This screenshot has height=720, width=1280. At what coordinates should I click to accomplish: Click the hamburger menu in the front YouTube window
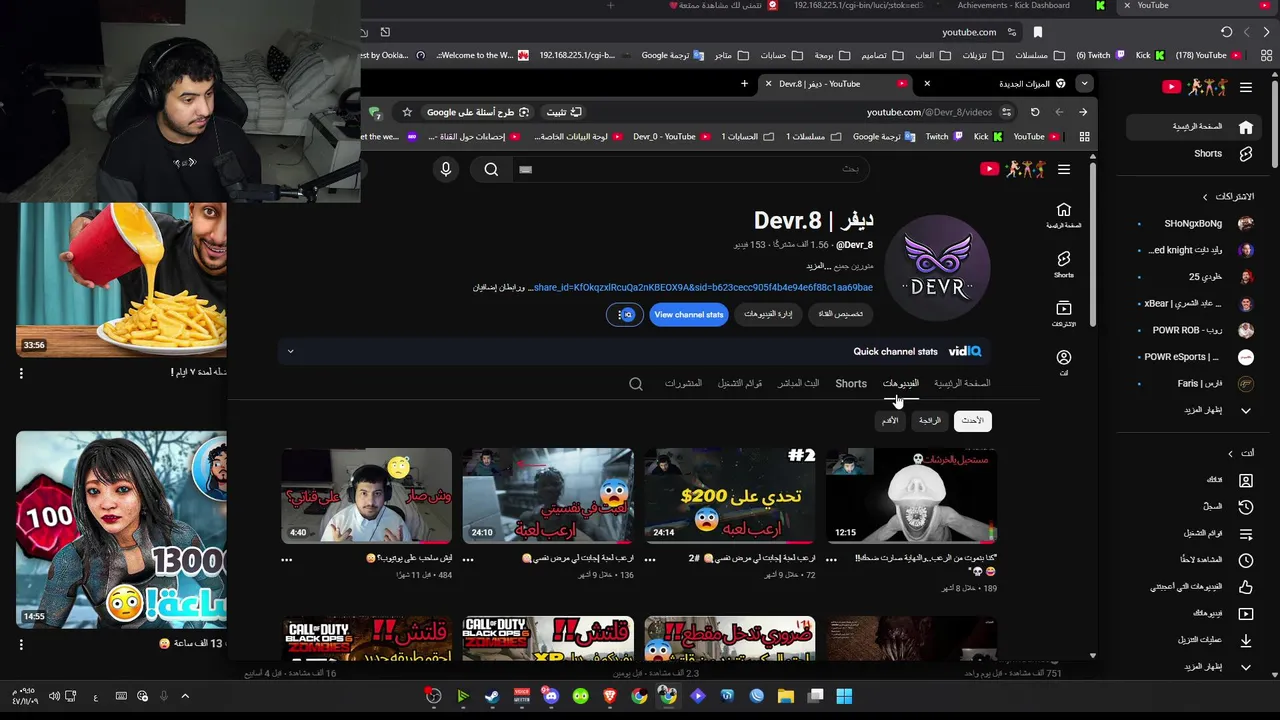pyautogui.click(x=1064, y=169)
